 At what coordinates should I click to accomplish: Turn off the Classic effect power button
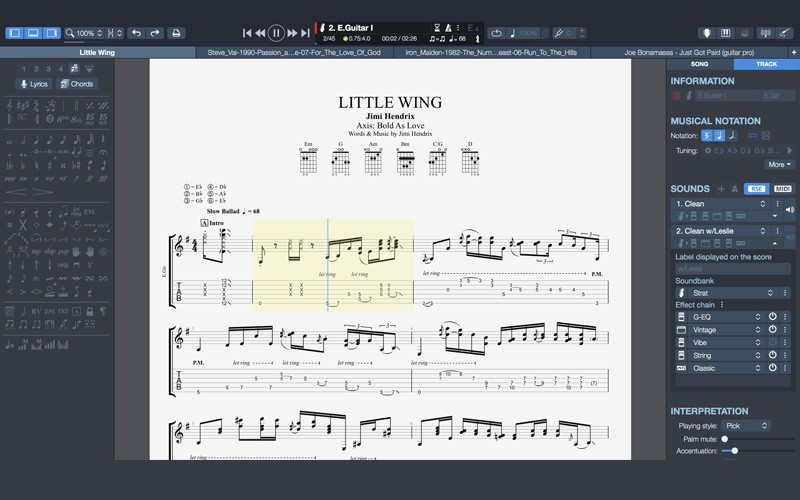coord(772,368)
